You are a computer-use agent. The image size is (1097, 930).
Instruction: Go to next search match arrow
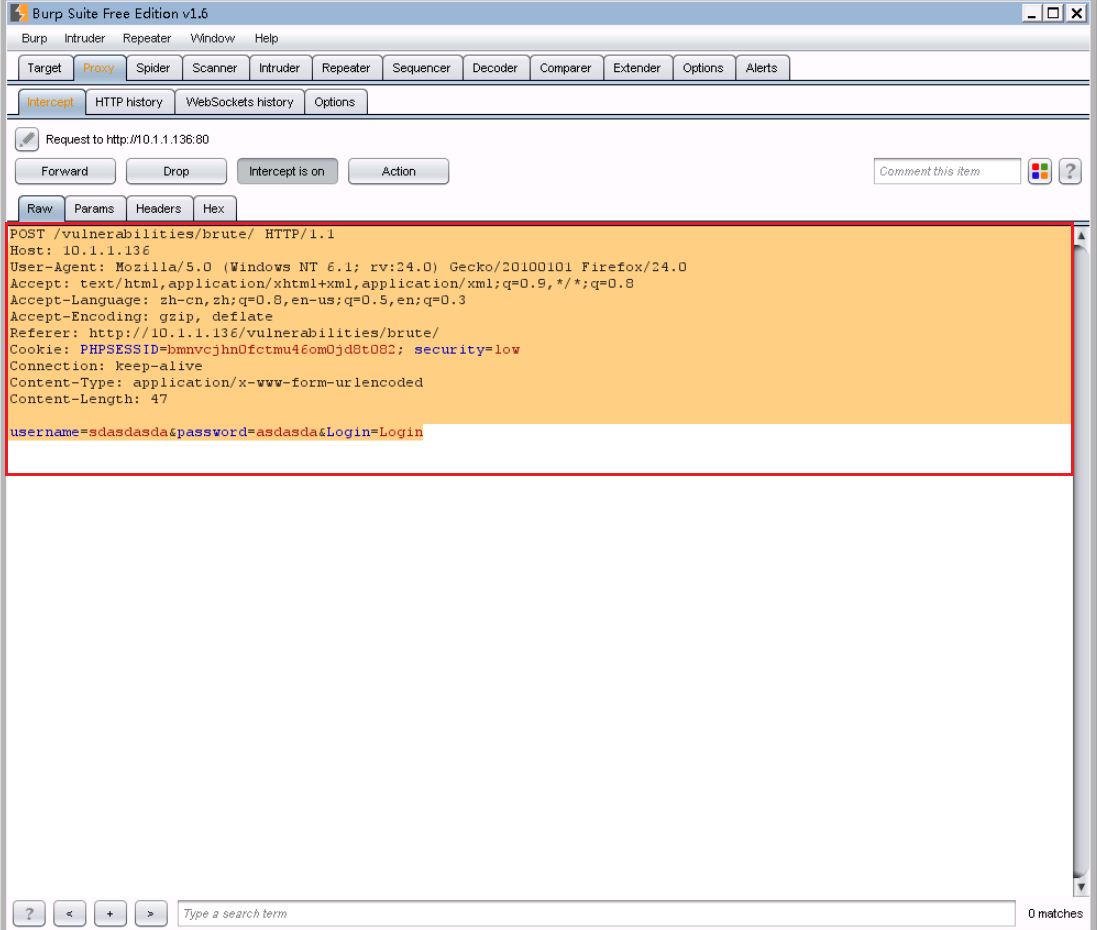coord(150,913)
